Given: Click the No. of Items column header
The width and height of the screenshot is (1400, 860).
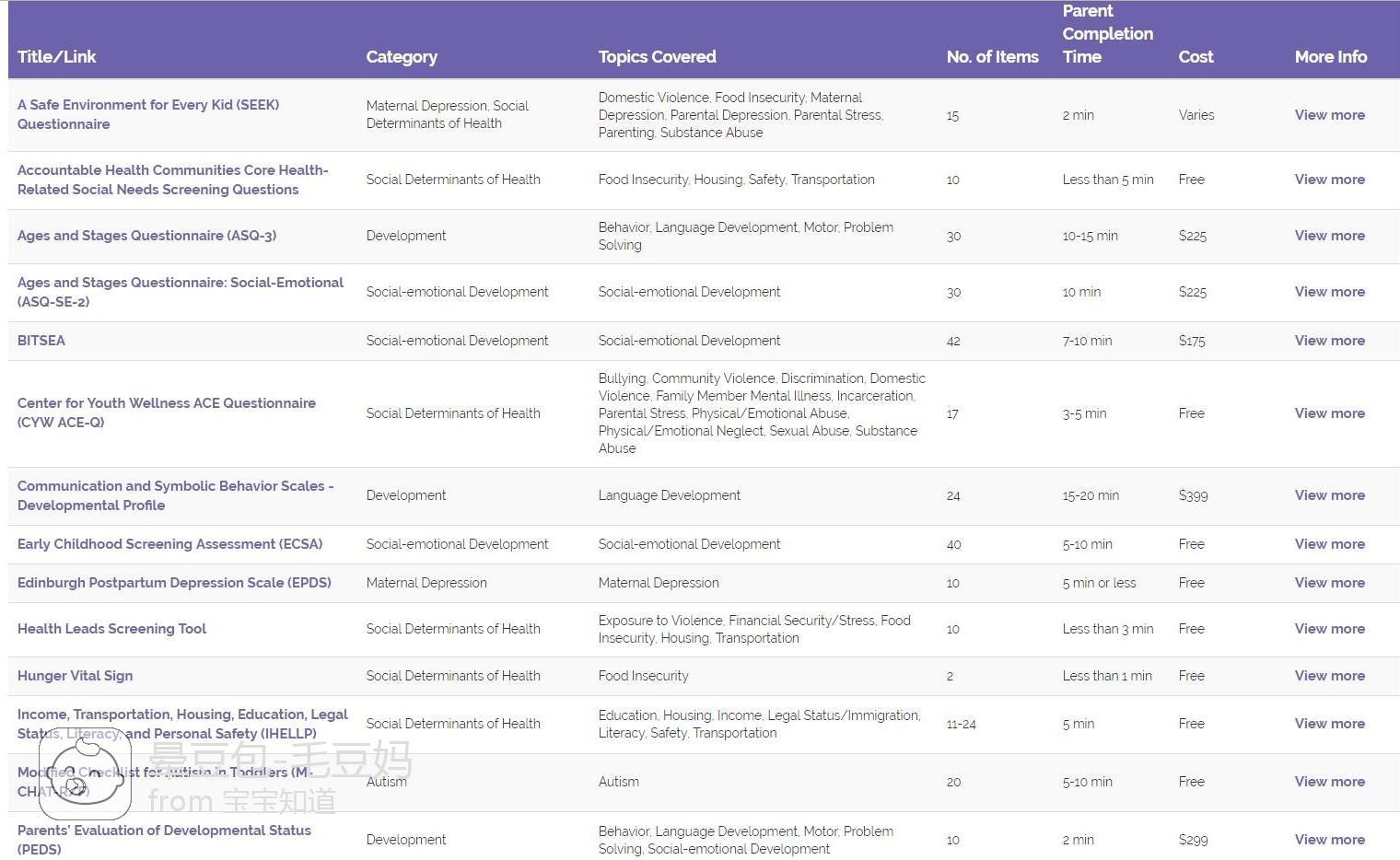Looking at the screenshot, I should click(x=992, y=57).
